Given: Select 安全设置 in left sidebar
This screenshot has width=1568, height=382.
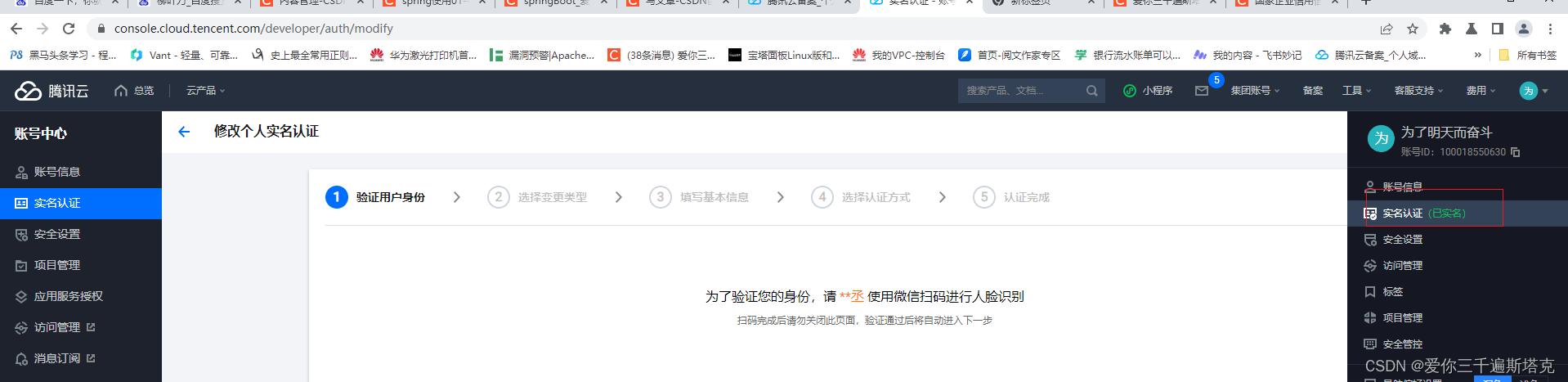Looking at the screenshot, I should coord(81,234).
